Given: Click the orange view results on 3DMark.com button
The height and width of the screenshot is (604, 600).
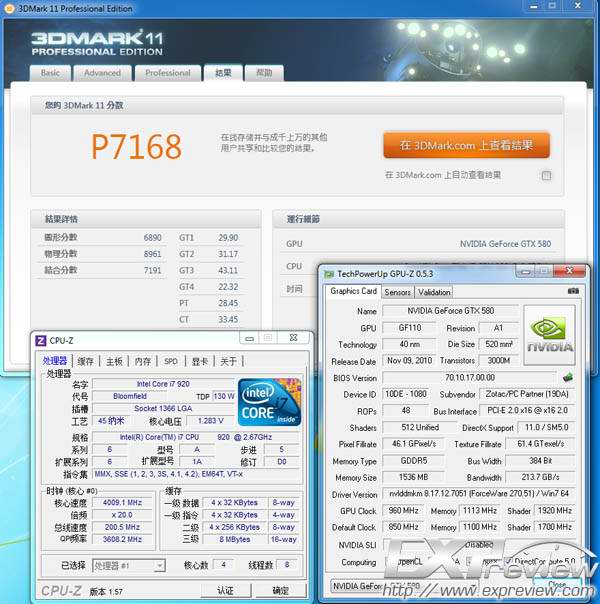Looking at the screenshot, I should coord(466,145).
